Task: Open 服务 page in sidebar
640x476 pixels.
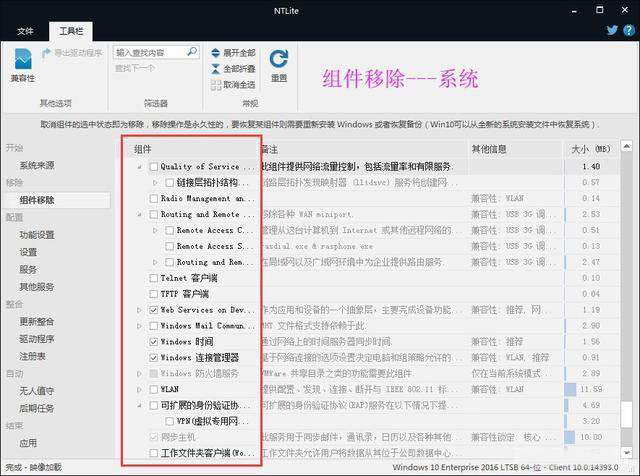Action: point(28,269)
